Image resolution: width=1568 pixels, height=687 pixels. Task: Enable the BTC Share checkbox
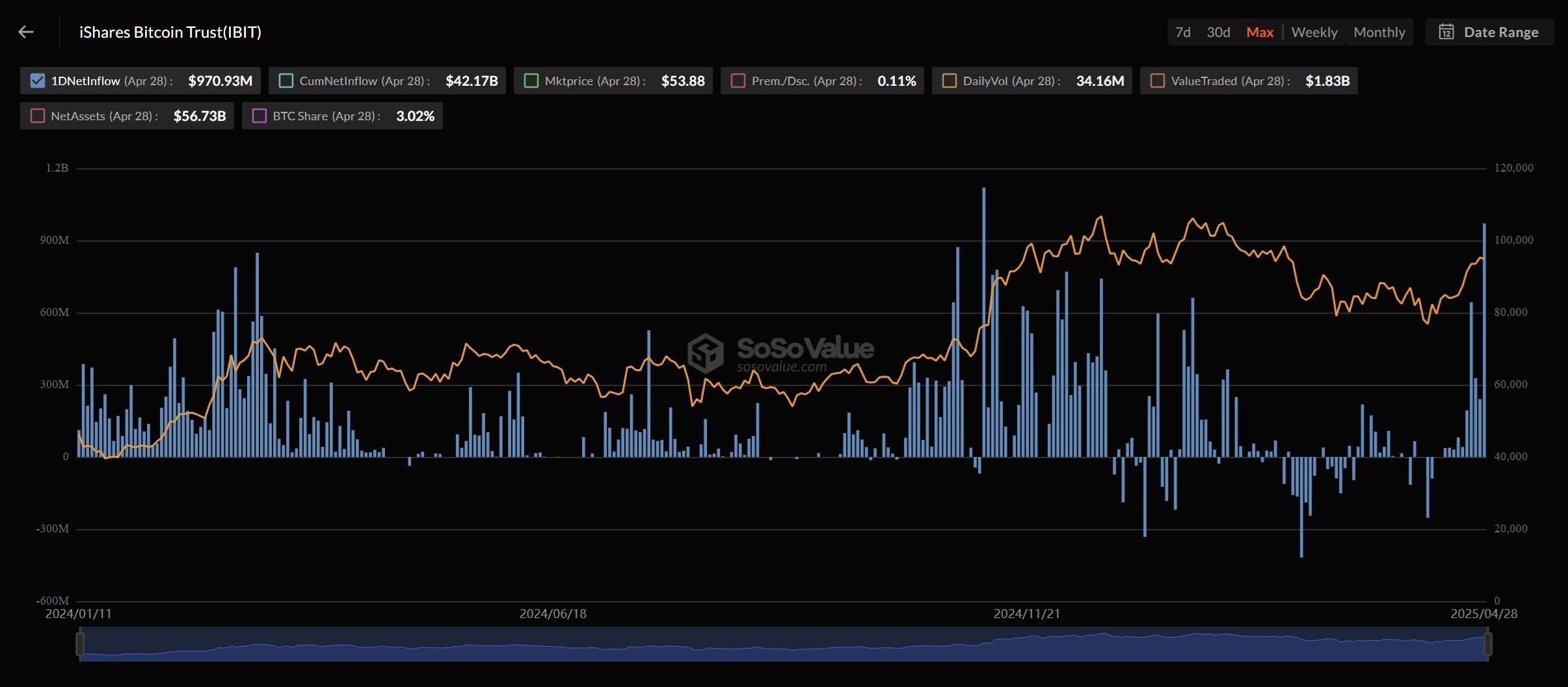point(259,116)
